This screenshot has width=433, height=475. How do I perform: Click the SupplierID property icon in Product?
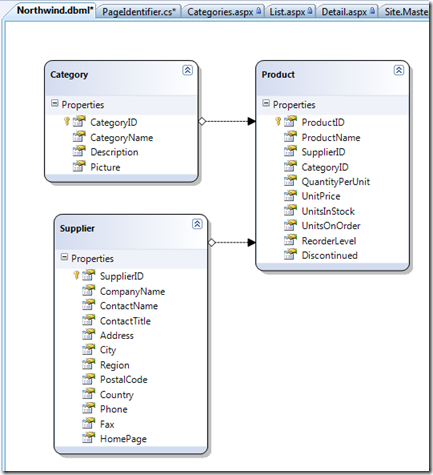point(290,151)
